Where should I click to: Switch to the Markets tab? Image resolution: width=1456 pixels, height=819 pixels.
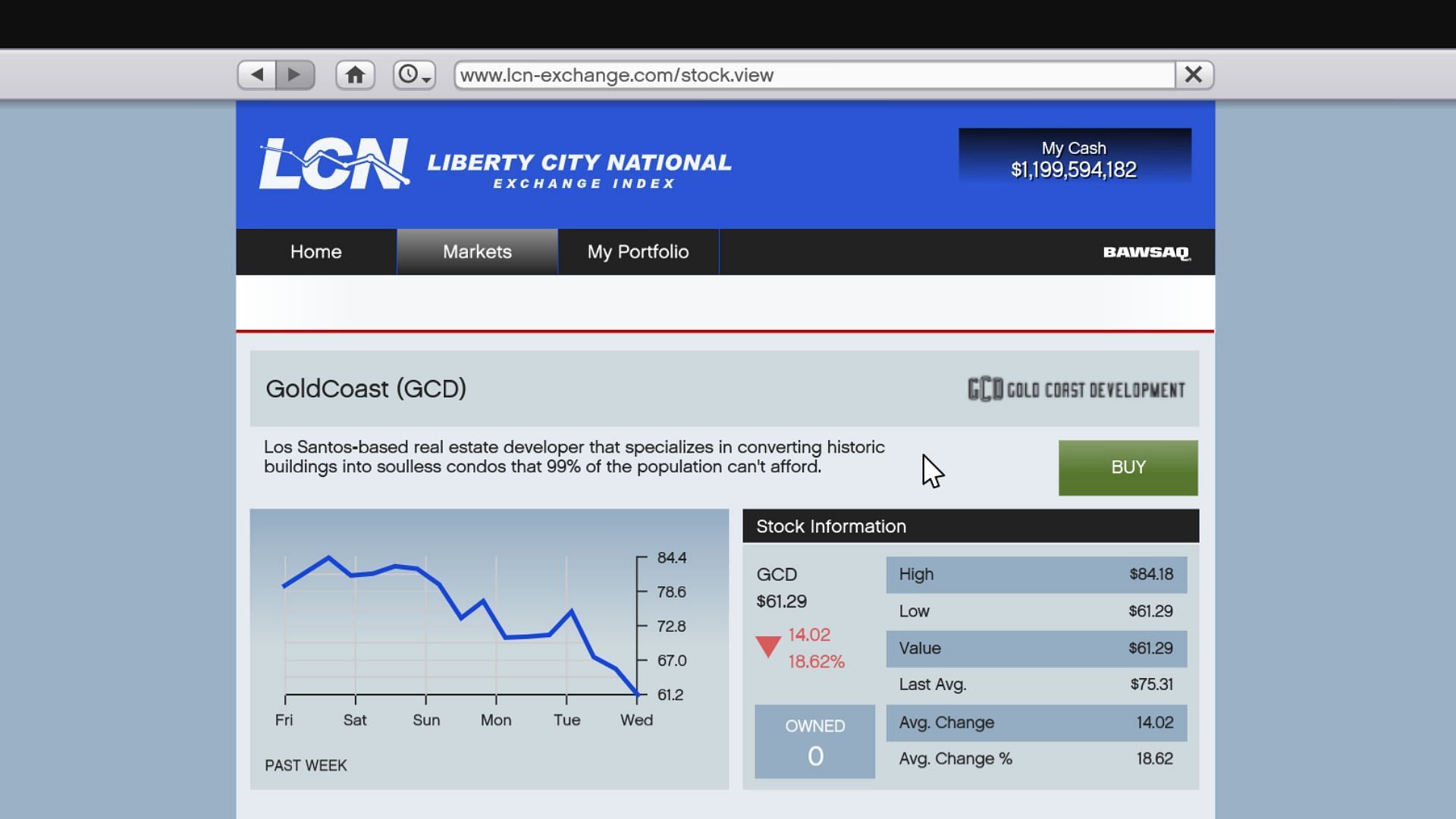pos(477,252)
